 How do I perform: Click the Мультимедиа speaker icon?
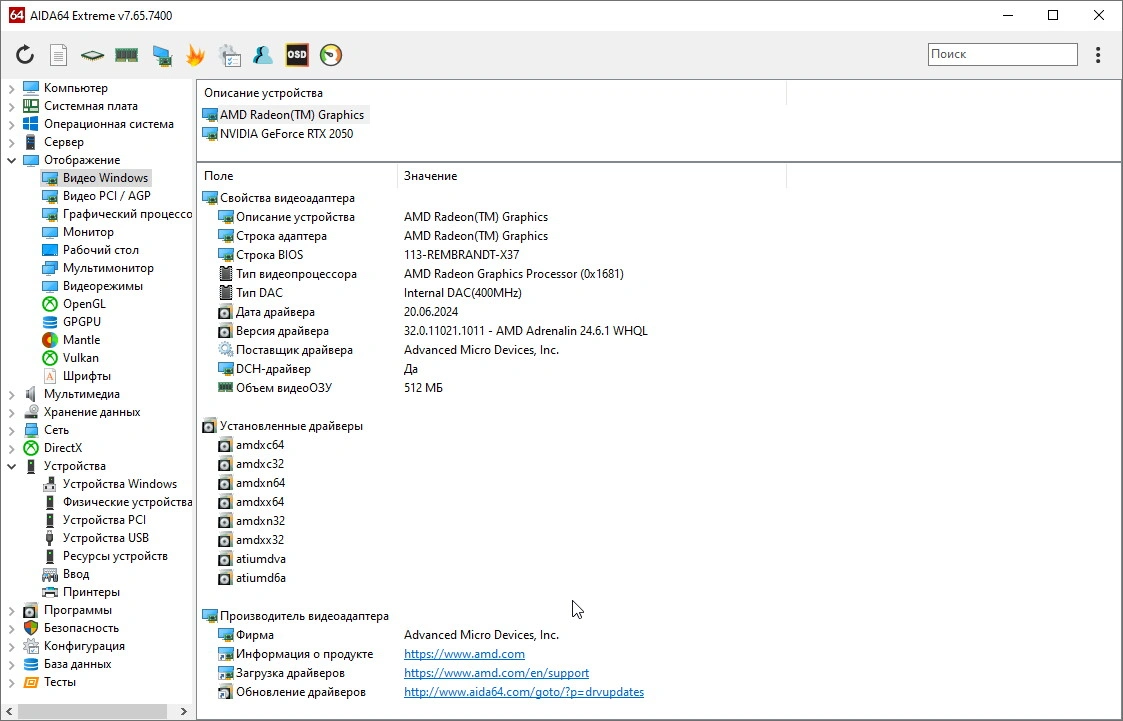(31, 394)
